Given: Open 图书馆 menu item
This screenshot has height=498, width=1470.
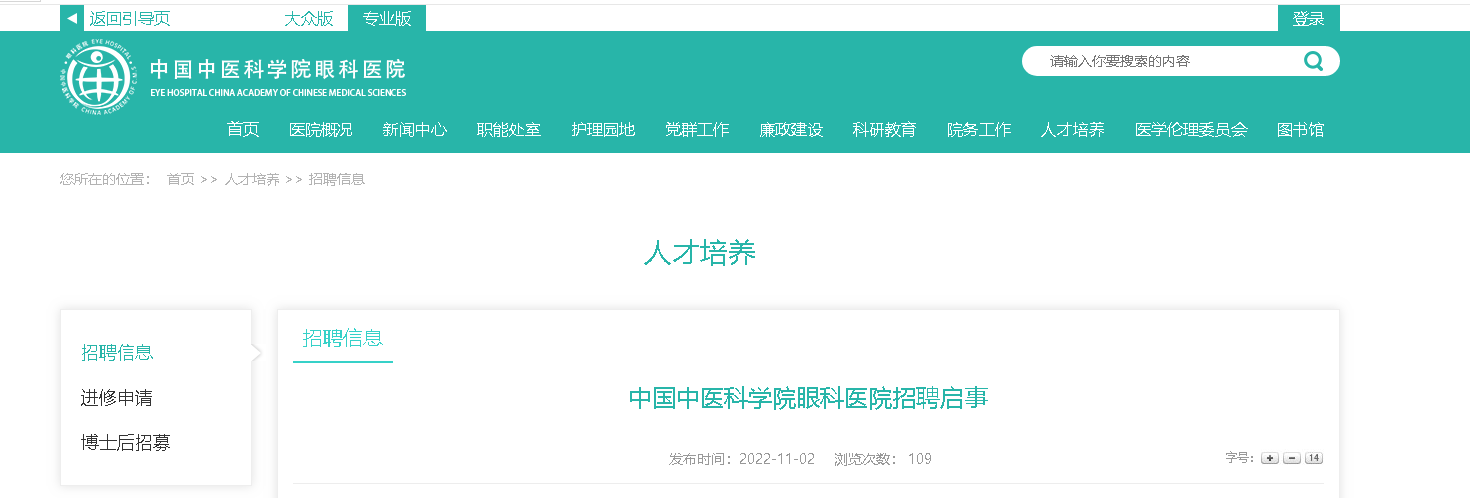Looking at the screenshot, I should 1301,130.
